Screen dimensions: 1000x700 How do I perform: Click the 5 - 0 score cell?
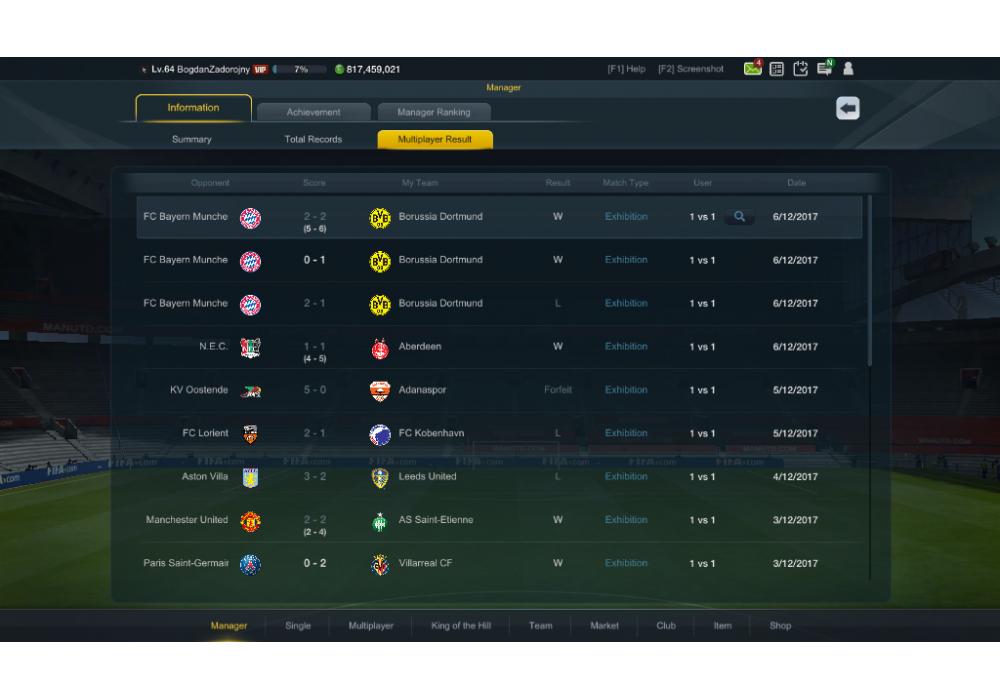pos(314,390)
